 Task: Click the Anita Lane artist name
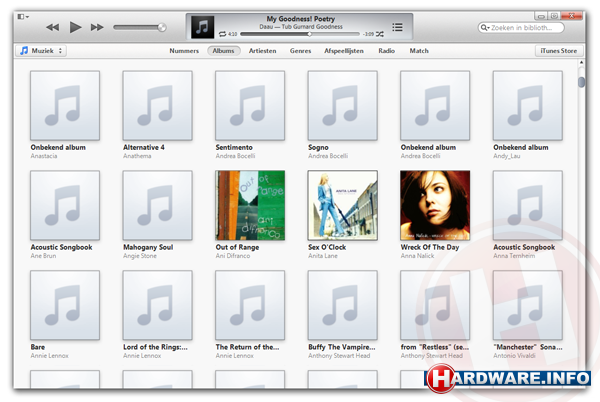(x=323, y=256)
